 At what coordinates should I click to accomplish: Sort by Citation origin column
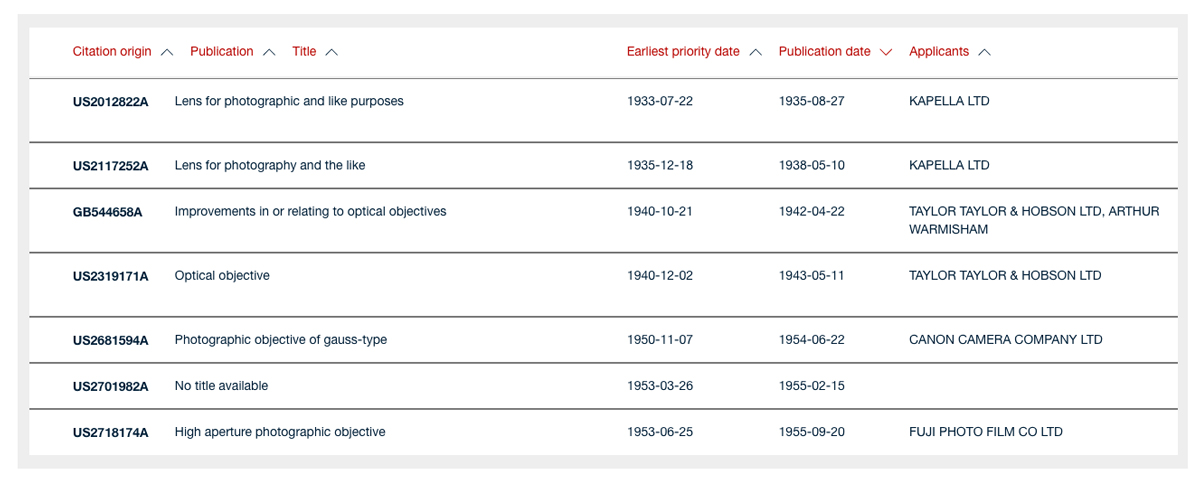pos(112,52)
